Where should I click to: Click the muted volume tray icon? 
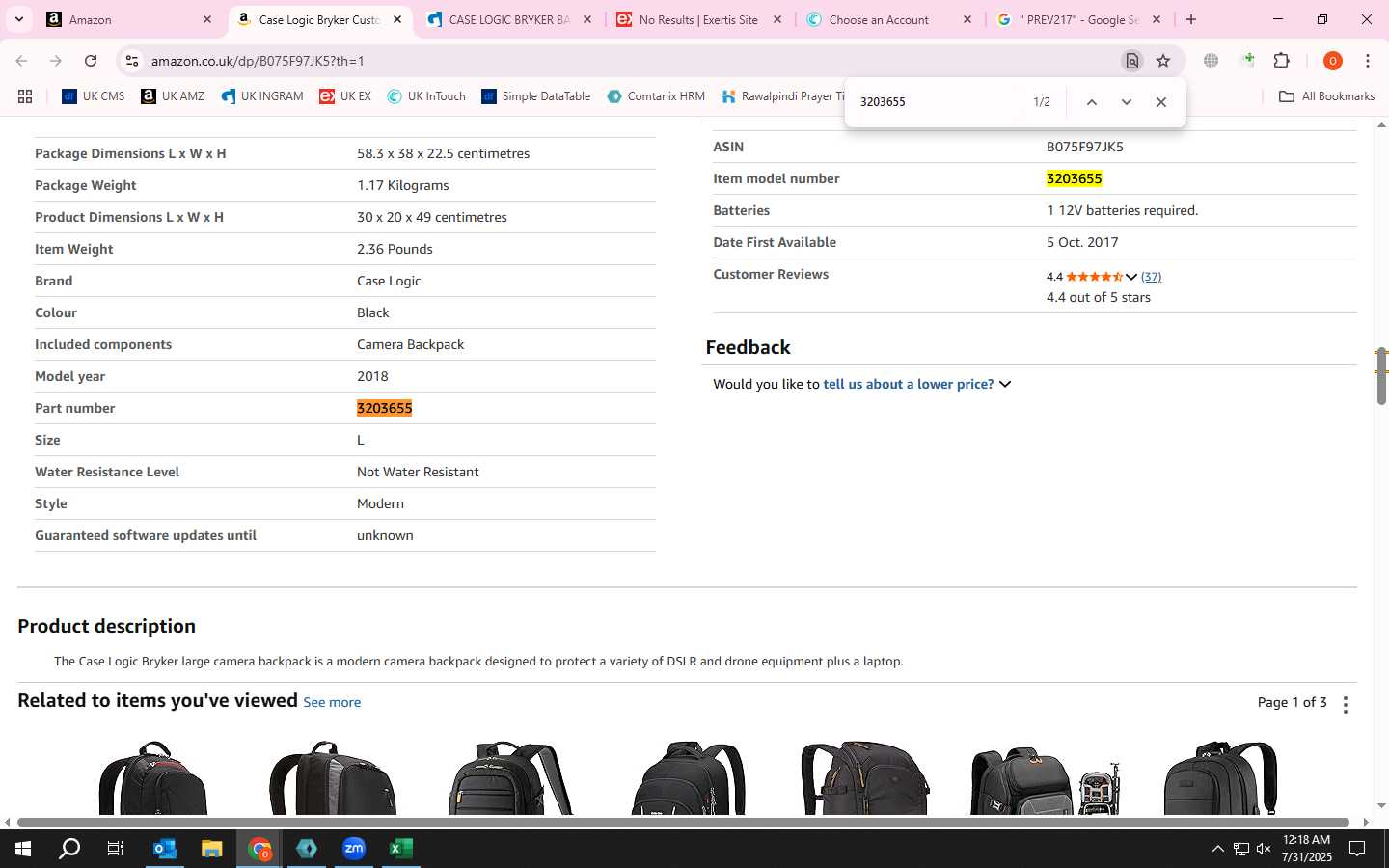[x=1264, y=849]
